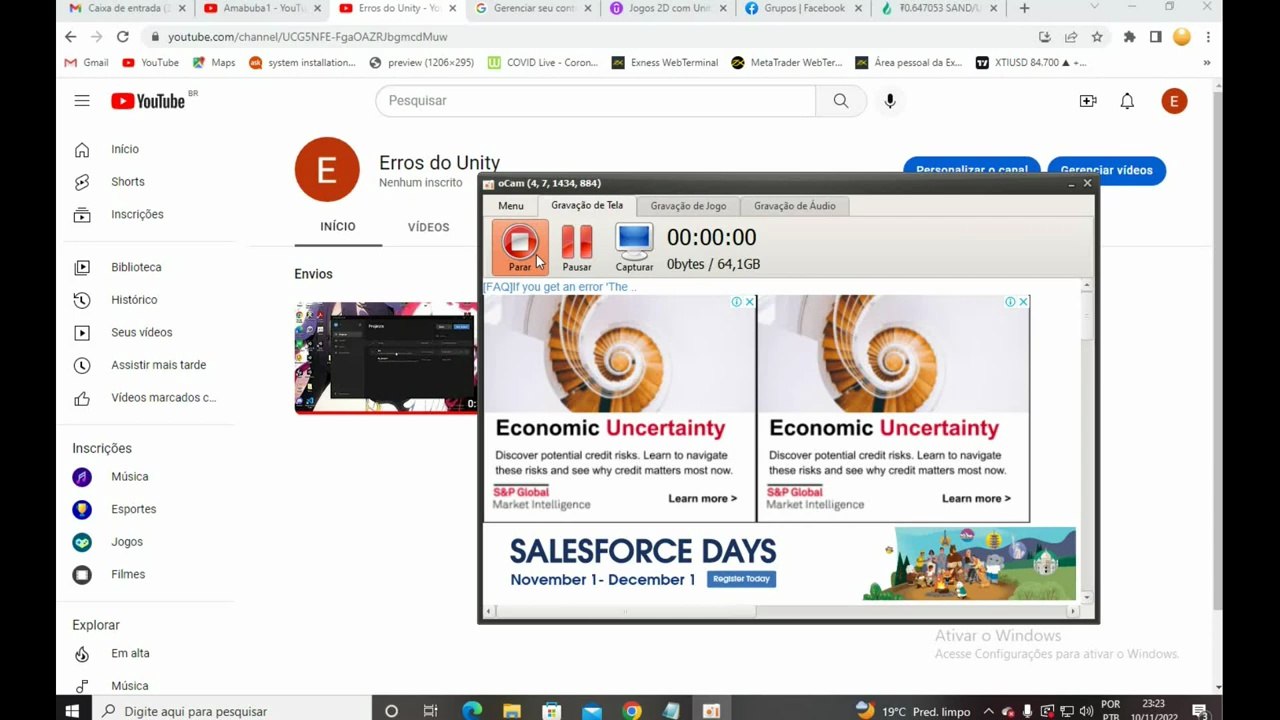Image resolution: width=1280 pixels, height=720 pixels.
Task: Open the Exness WebTerminal bookmark
Action: tap(665, 62)
